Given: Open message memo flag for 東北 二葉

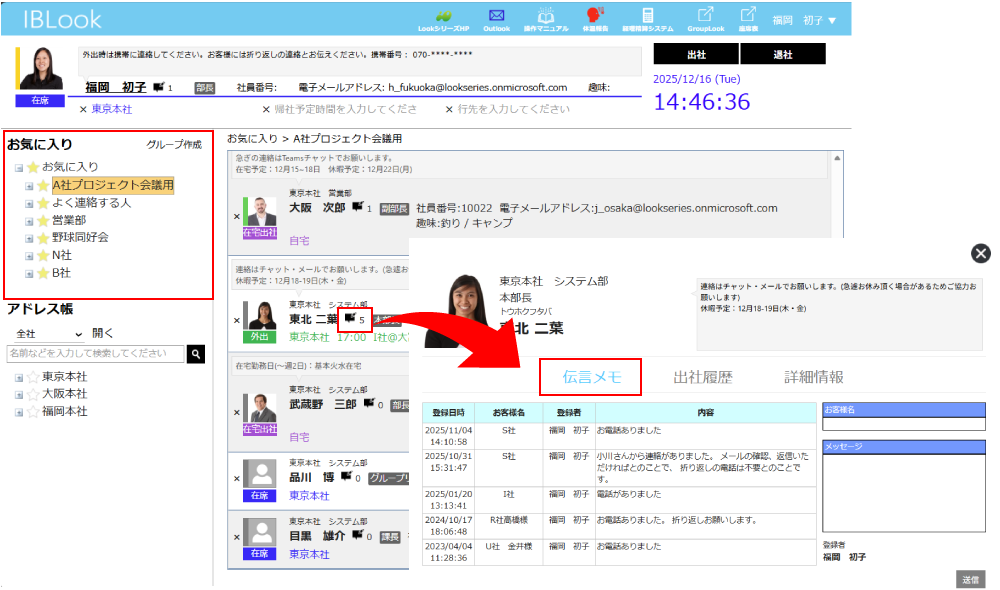Looking at the screenshot, I should [350, 320].
